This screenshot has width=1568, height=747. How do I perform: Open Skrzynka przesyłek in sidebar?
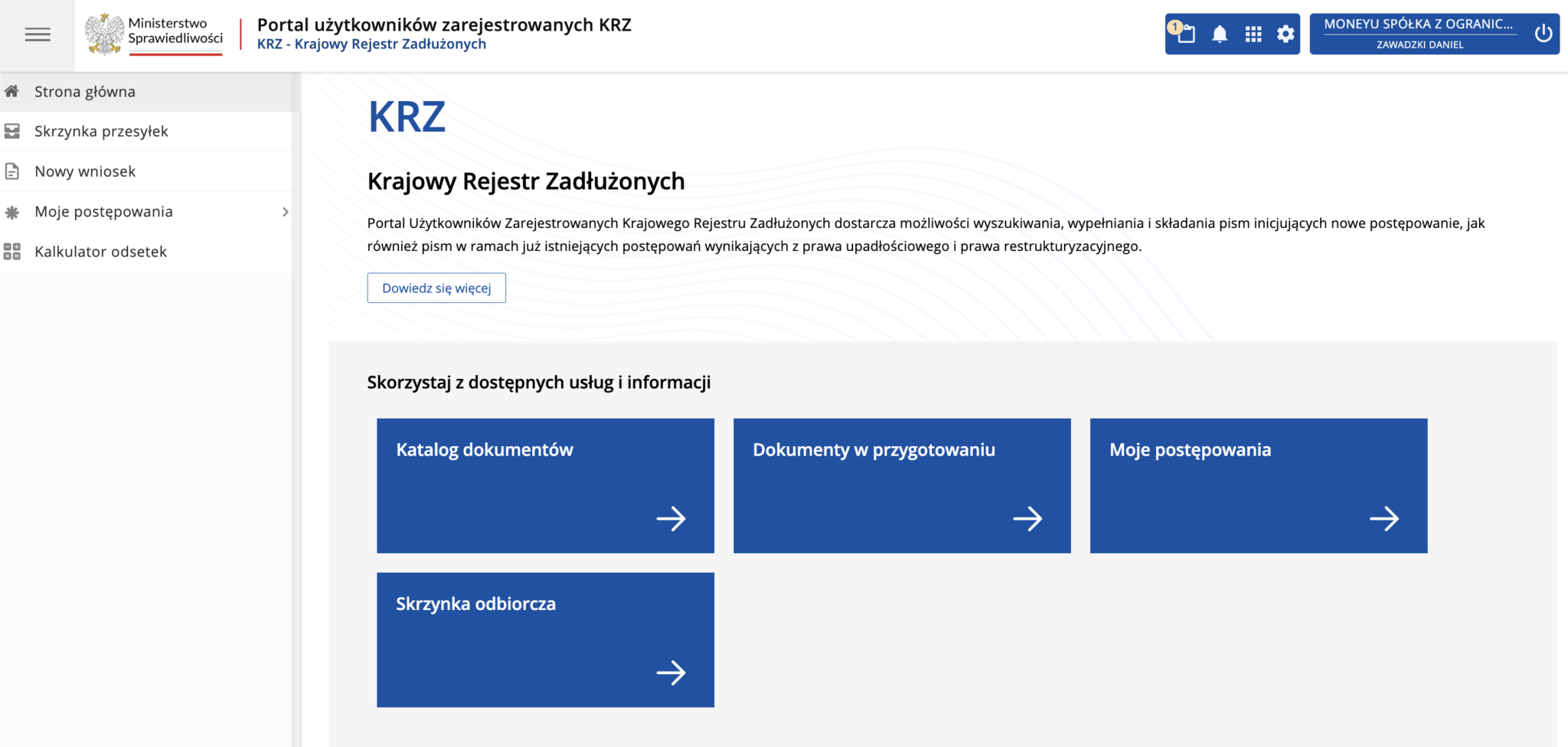pos(145,132)
